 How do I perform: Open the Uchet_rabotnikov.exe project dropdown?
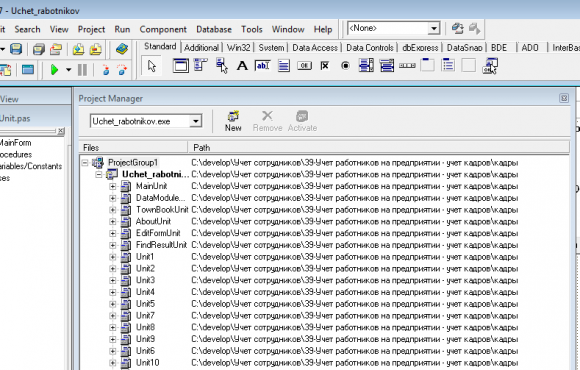coord(196,121)
